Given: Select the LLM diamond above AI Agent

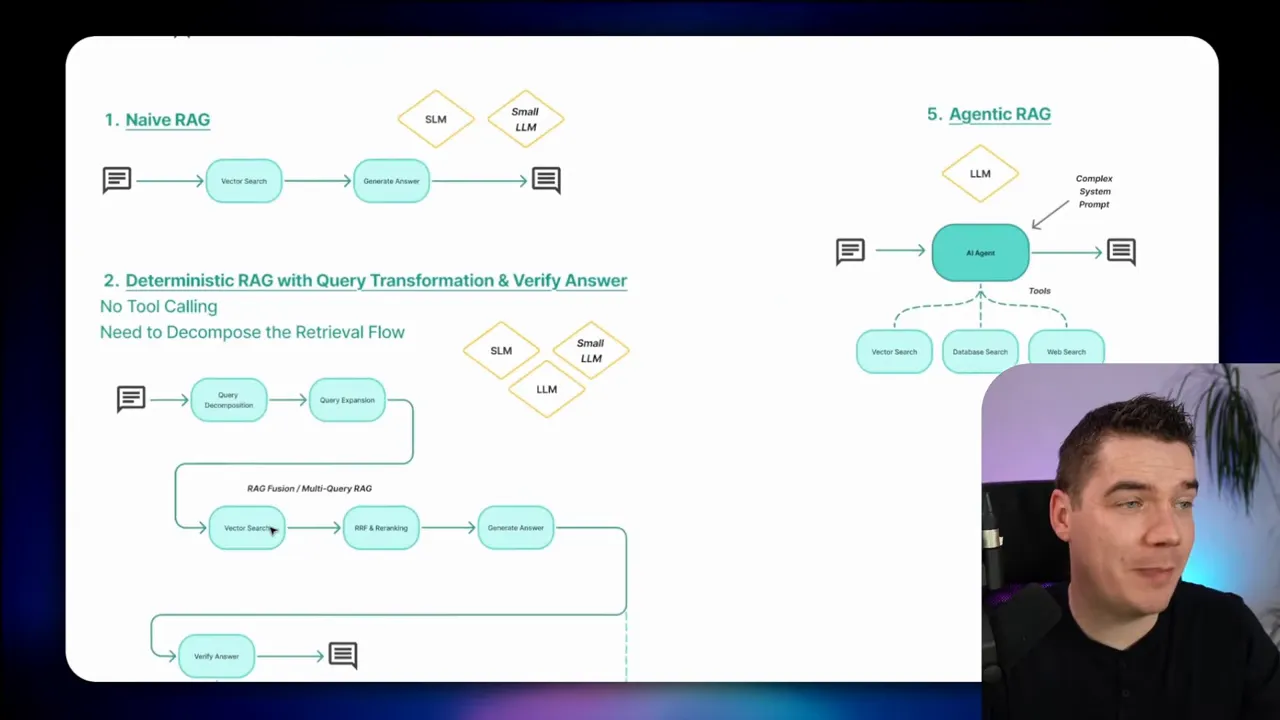Looking at the screenshot, I should click(x=980, y=172).
